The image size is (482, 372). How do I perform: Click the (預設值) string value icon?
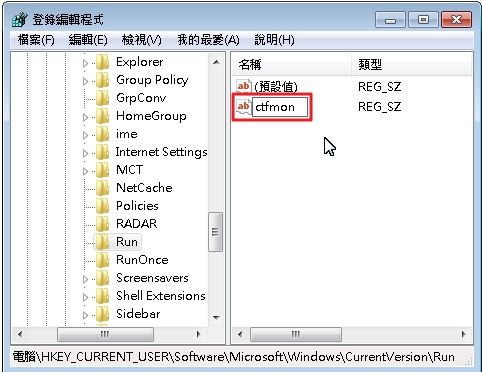[244, 87]
